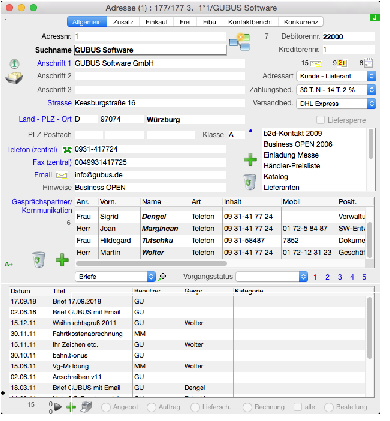390x421 pixels.
Task: Click the documents list vertical scrollbar
Action: 369,328
